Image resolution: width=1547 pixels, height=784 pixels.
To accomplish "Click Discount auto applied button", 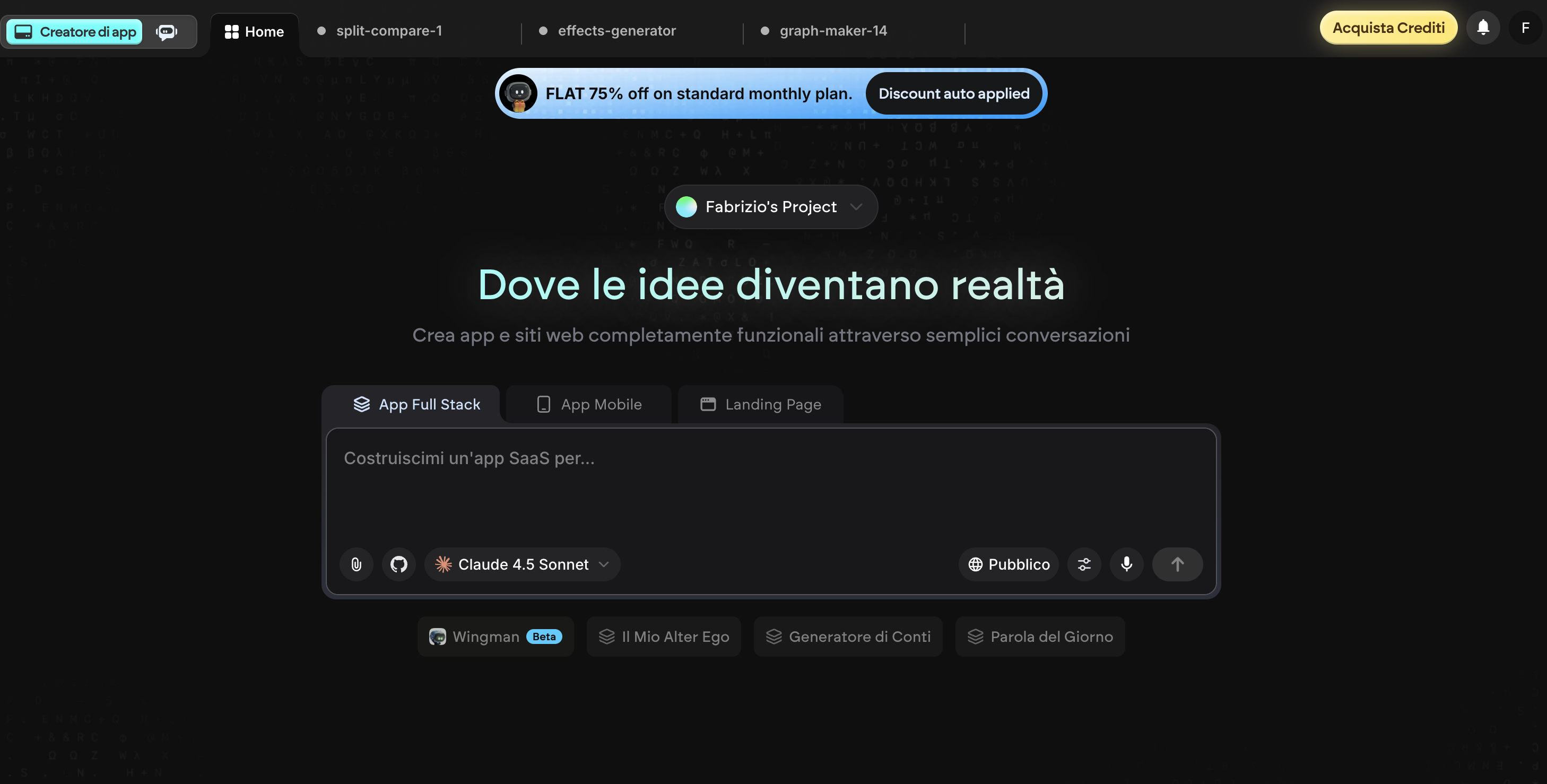I will 954,94.
